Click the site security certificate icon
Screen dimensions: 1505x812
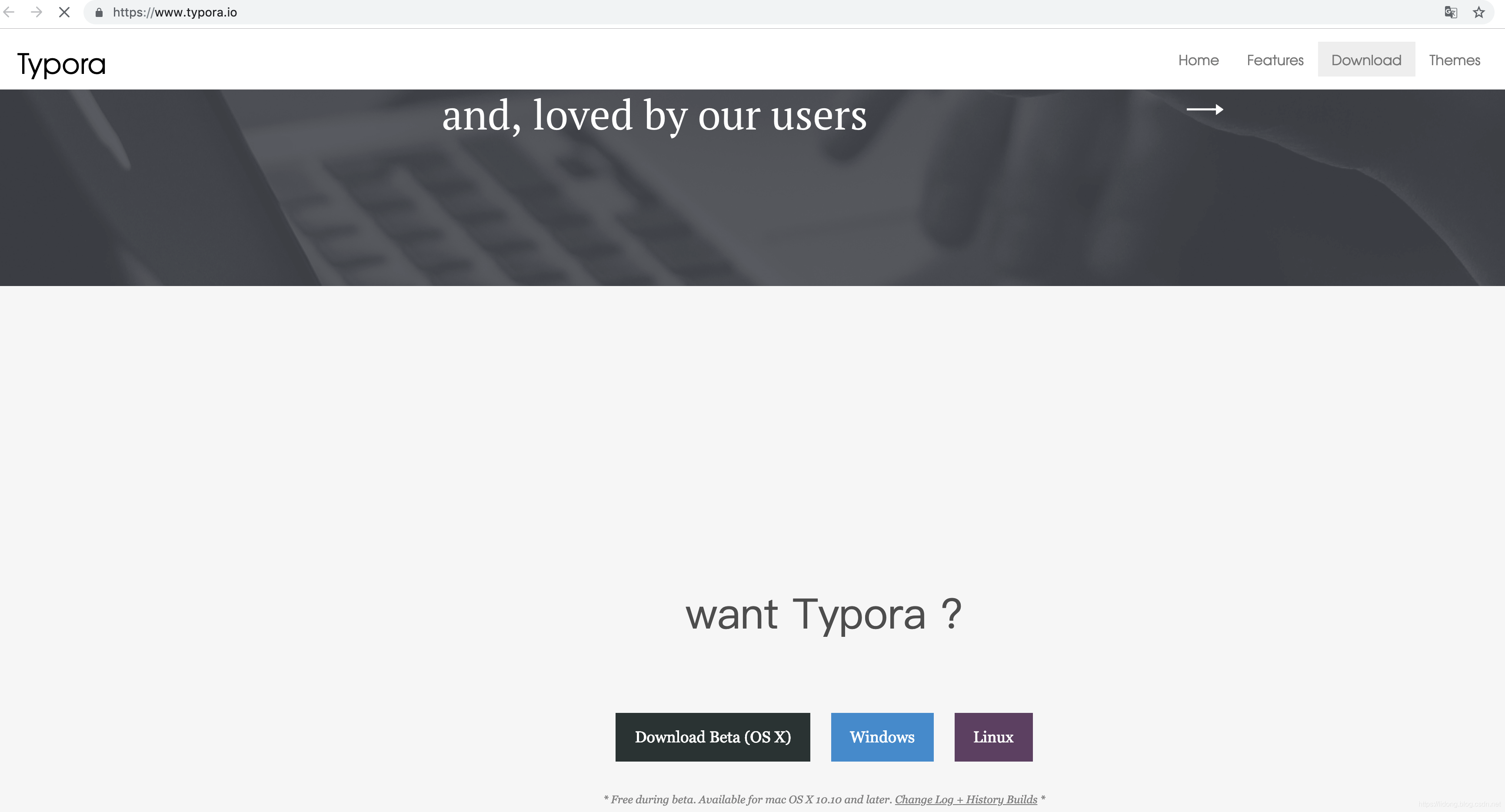pyautogui.click(x=100, y=12)
